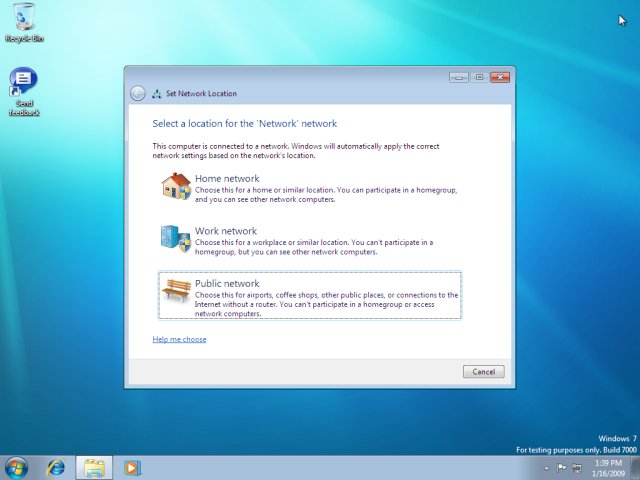Open the Windows Start orb

(x=16, y=468)
